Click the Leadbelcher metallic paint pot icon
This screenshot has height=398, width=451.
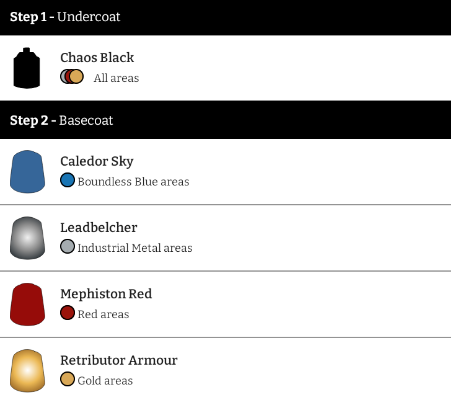(27, 238)
